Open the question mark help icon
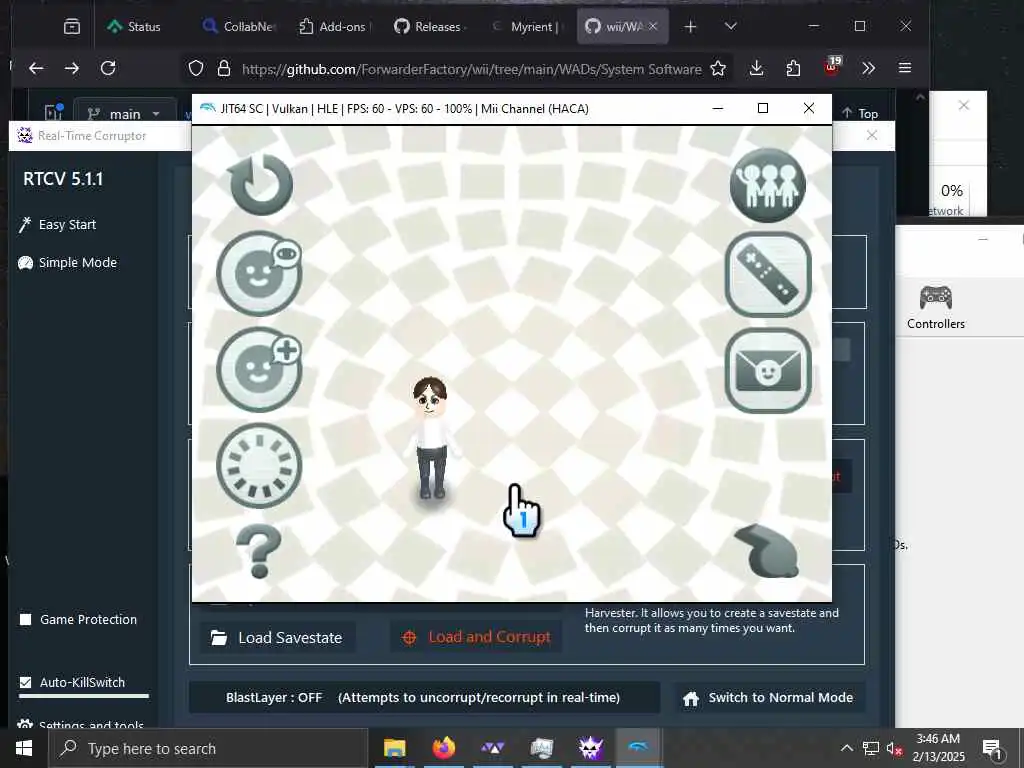Viewport: 1024px width, 768px height. pyautogui.click(x=259, y=551)
